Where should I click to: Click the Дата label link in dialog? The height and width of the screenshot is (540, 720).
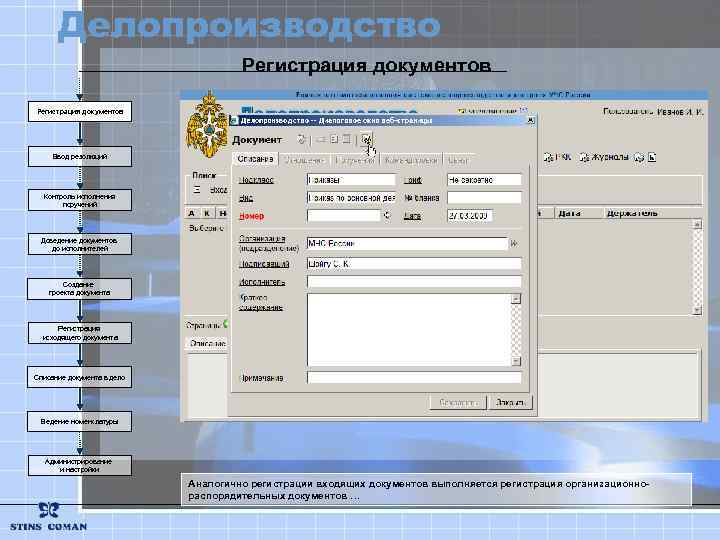coord(412,216)
